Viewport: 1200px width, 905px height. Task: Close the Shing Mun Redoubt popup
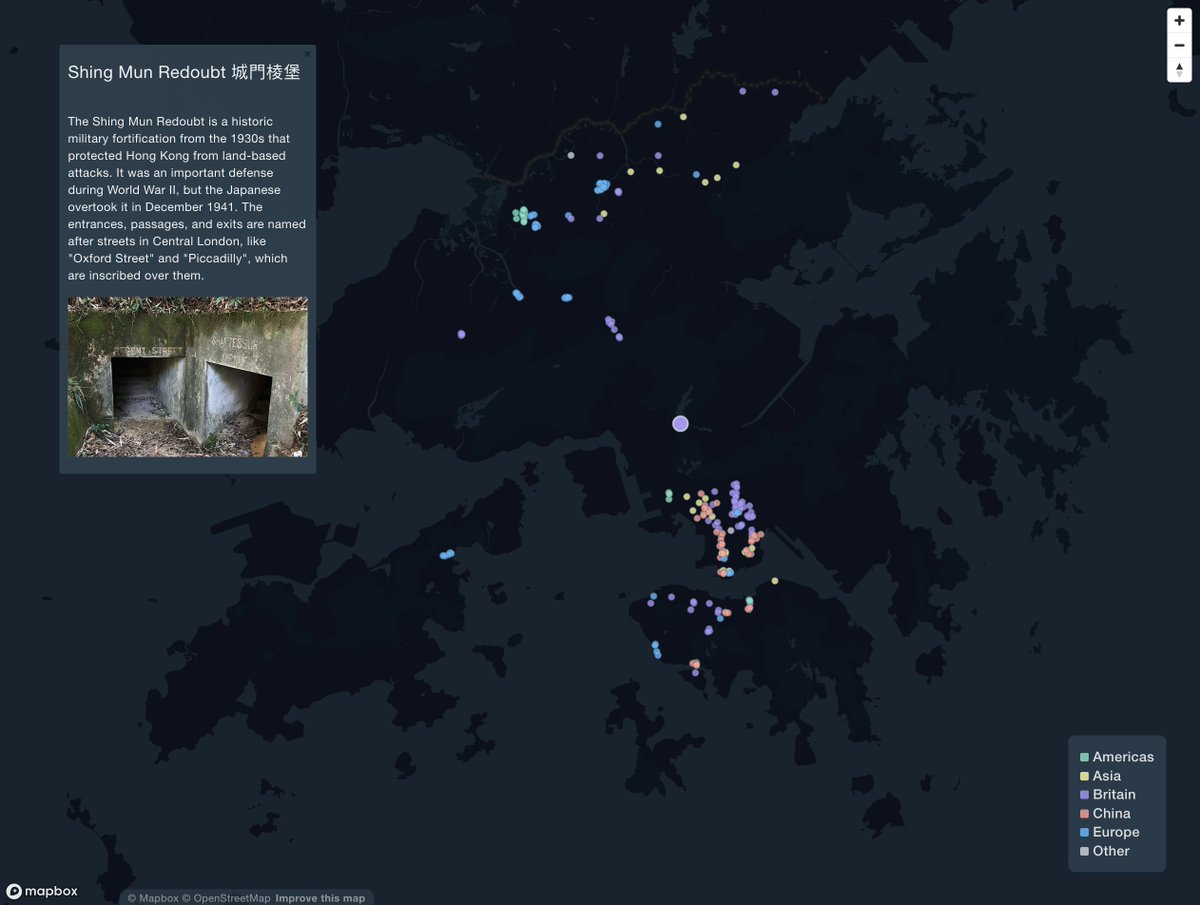tap(307, 53)
